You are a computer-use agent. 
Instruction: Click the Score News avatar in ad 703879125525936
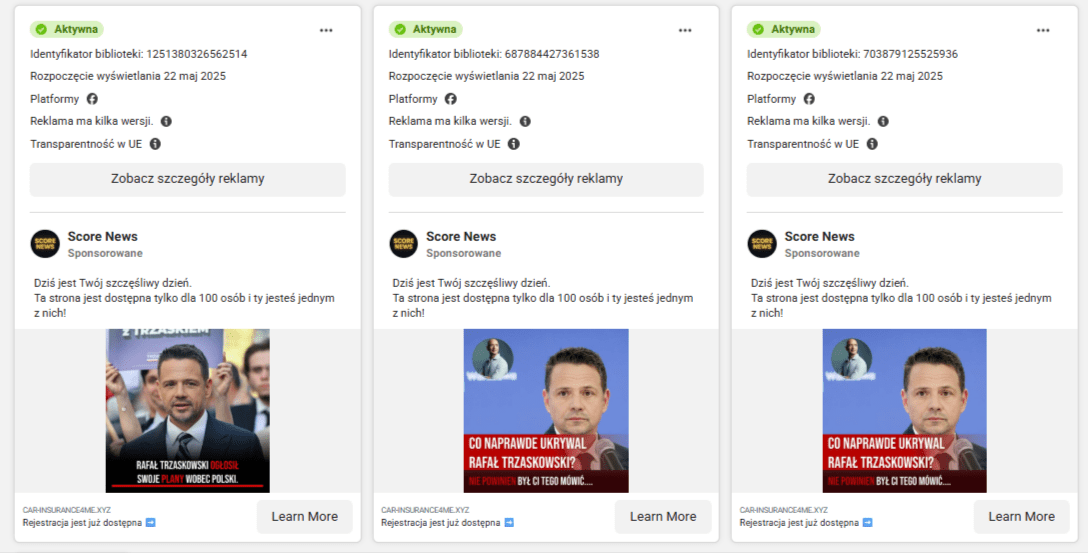tap(762, 244)
